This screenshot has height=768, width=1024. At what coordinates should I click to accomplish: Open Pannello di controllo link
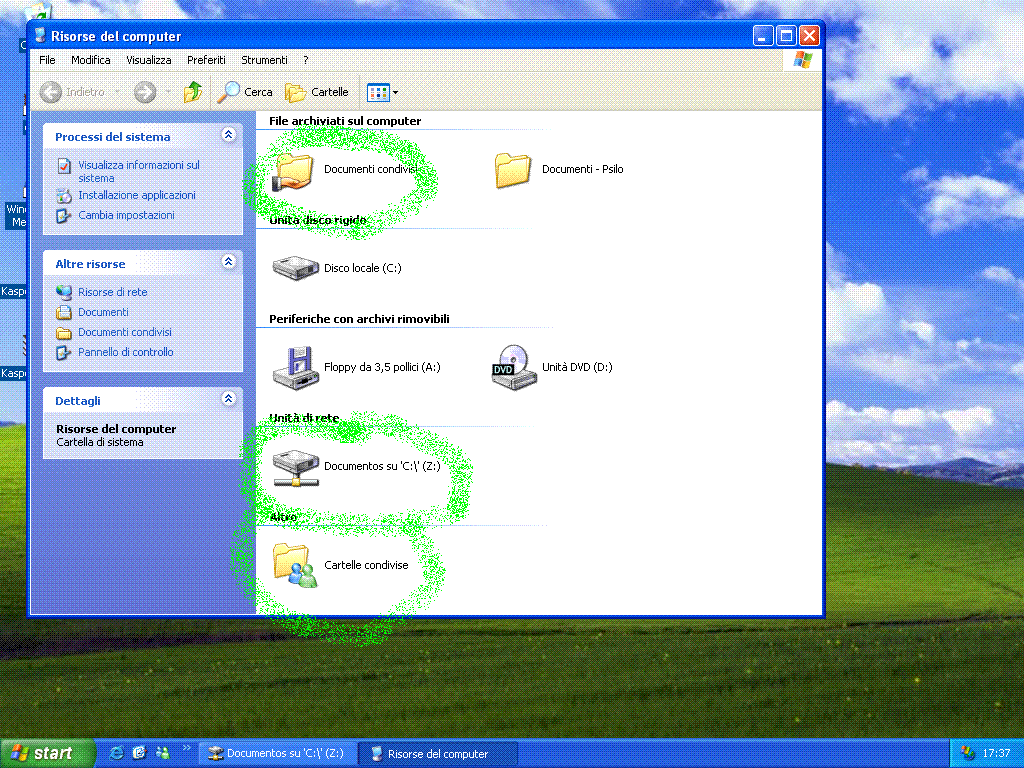click(126, 352)
